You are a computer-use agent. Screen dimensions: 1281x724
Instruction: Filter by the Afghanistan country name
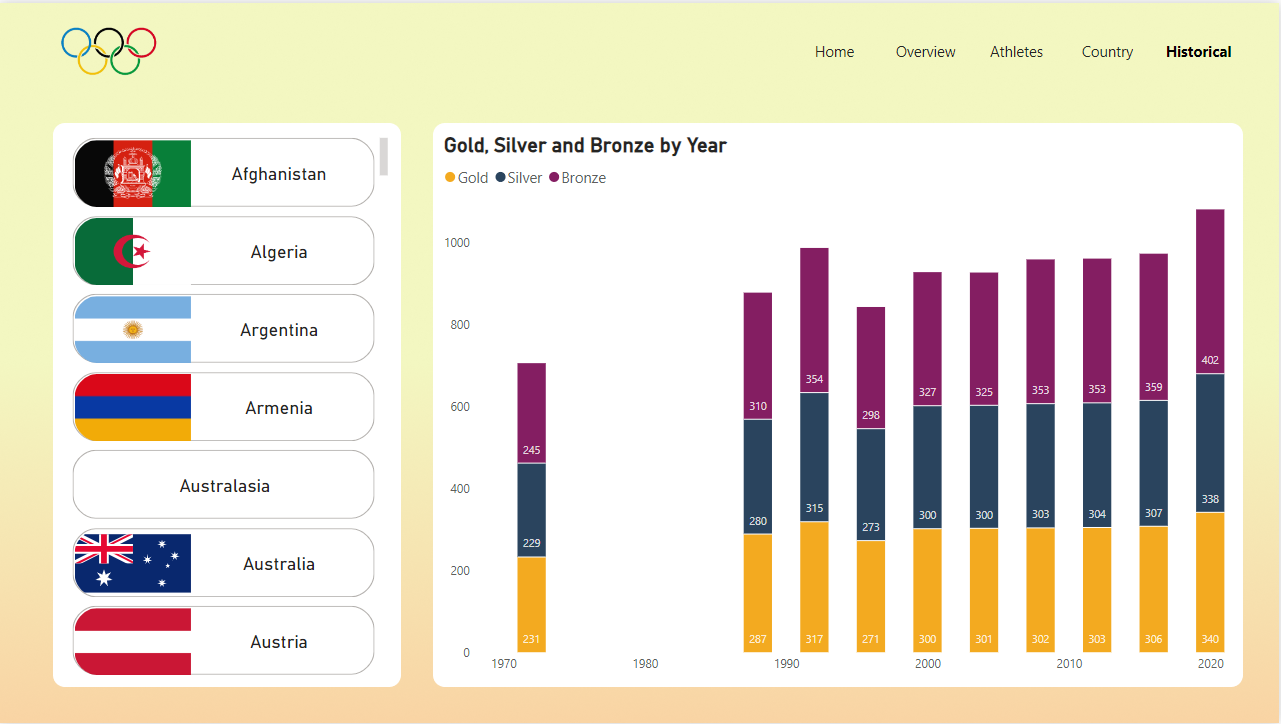[279, 174]
